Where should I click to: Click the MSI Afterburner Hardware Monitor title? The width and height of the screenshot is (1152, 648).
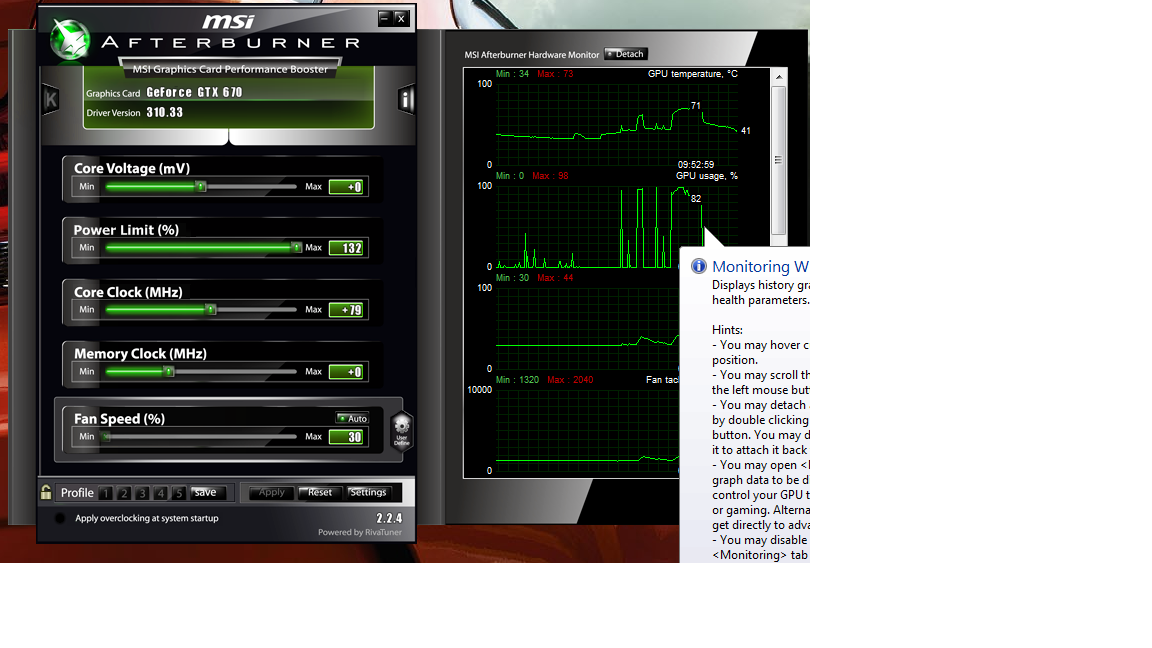click(x=532, y=54)
